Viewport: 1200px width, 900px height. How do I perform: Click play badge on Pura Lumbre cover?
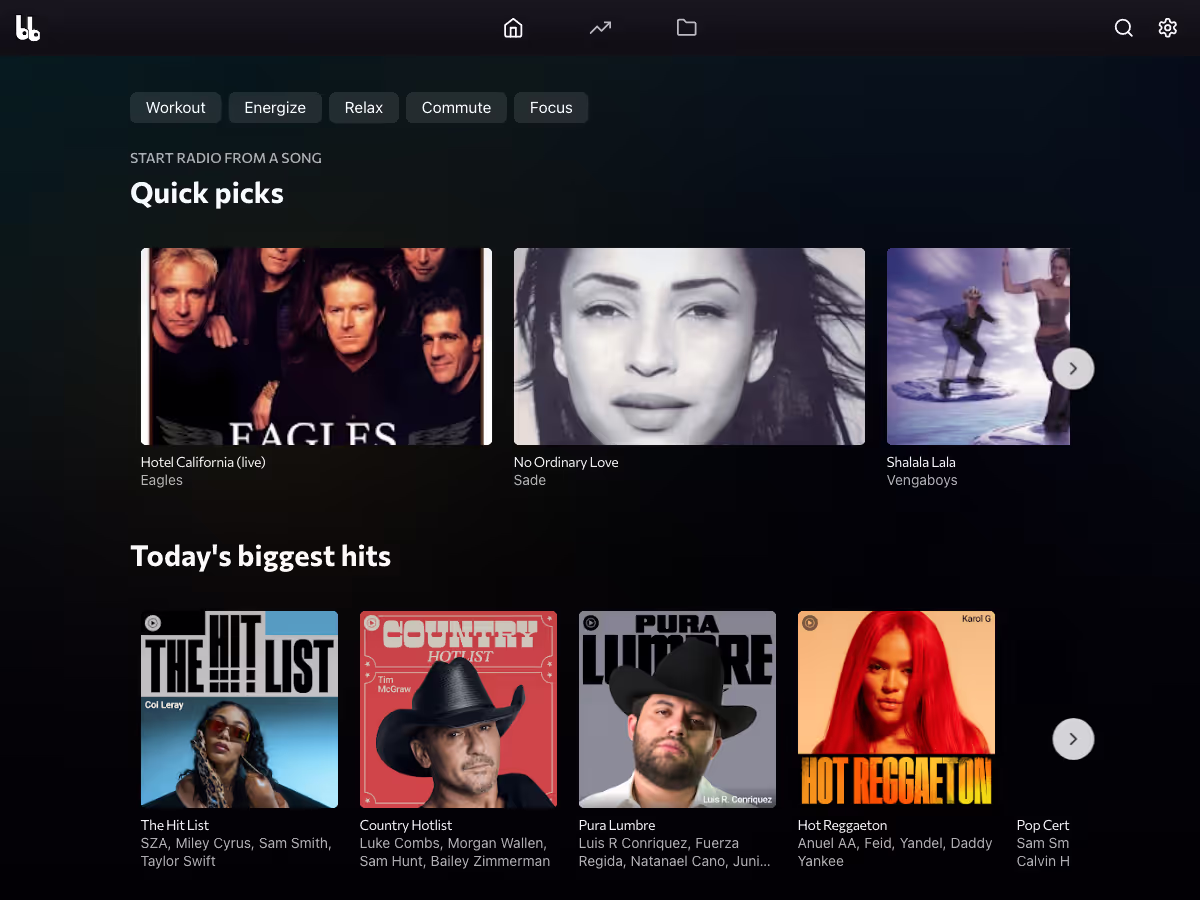(591, 623)
